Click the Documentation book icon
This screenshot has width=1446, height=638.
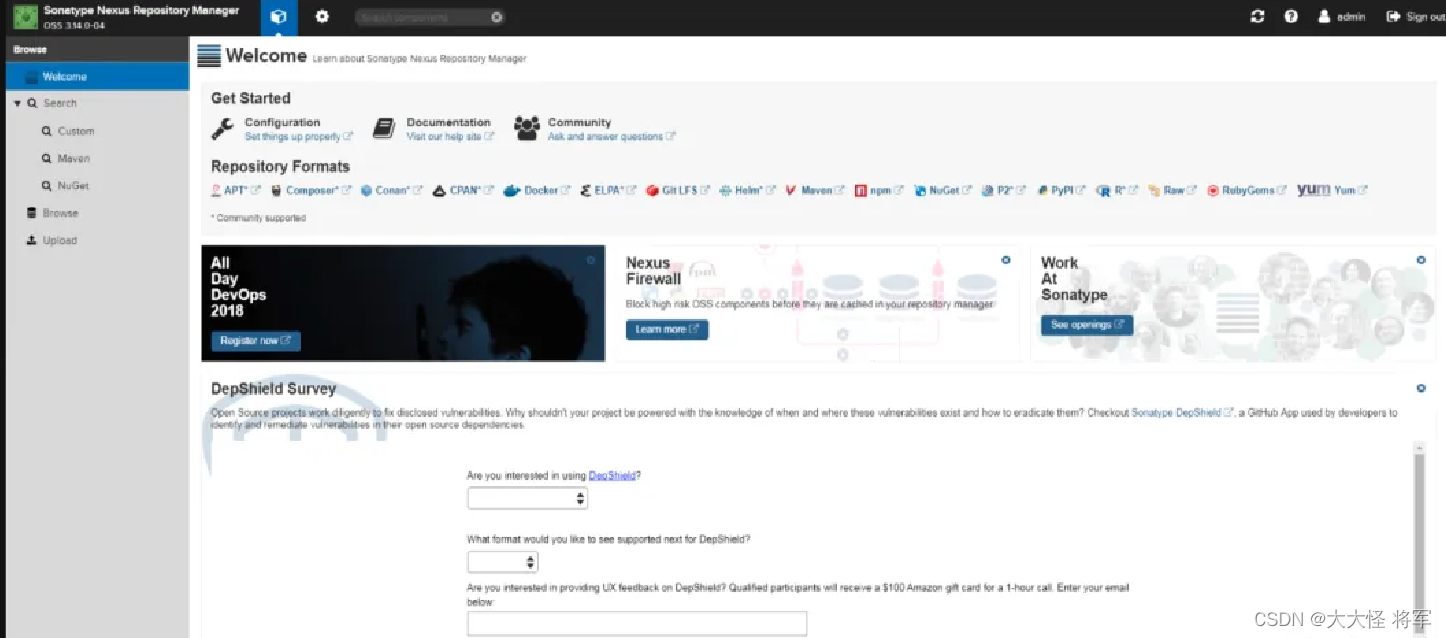click(x=384, y=129)
